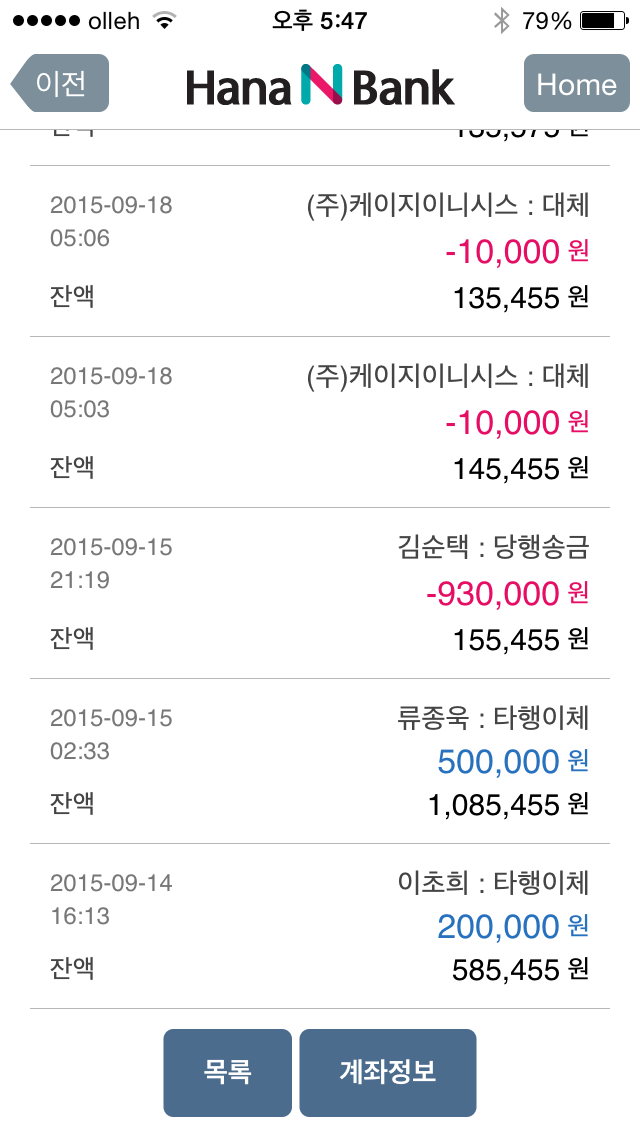Tap the 1,085,455 원 balance
The image size is (640, 1136).
pyautogui.click(x=509, y=805)
